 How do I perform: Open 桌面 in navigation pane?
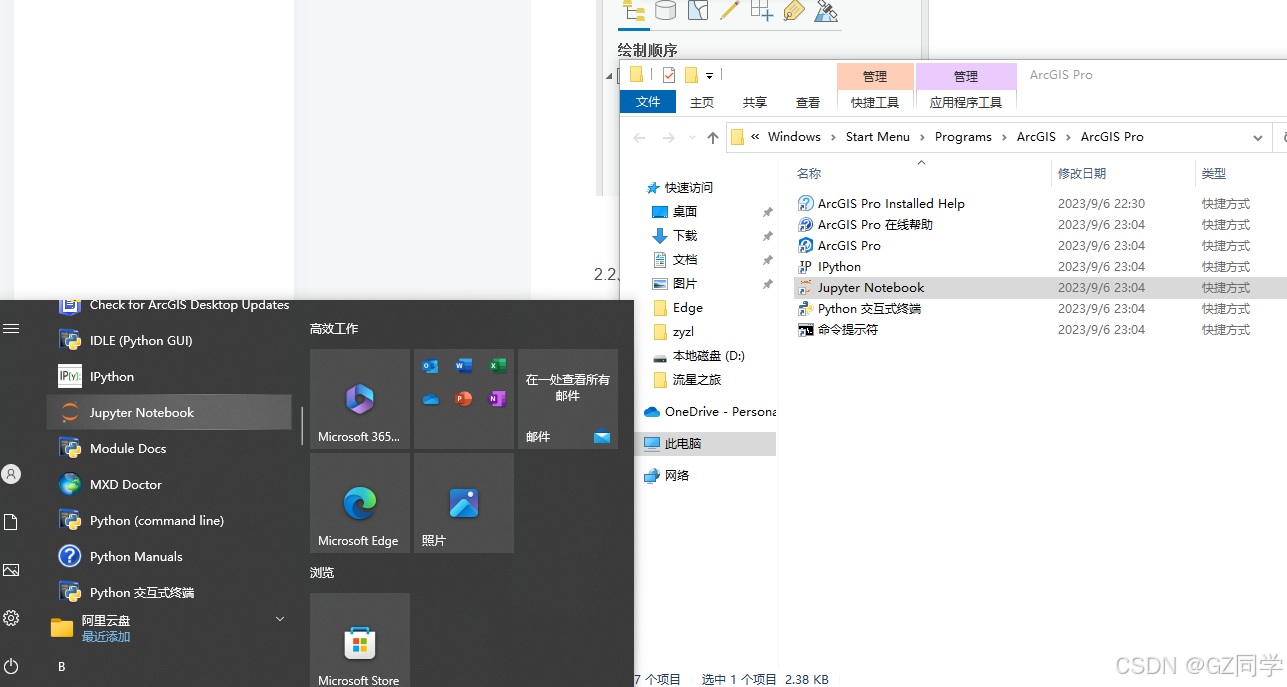(x=685, y=212)
